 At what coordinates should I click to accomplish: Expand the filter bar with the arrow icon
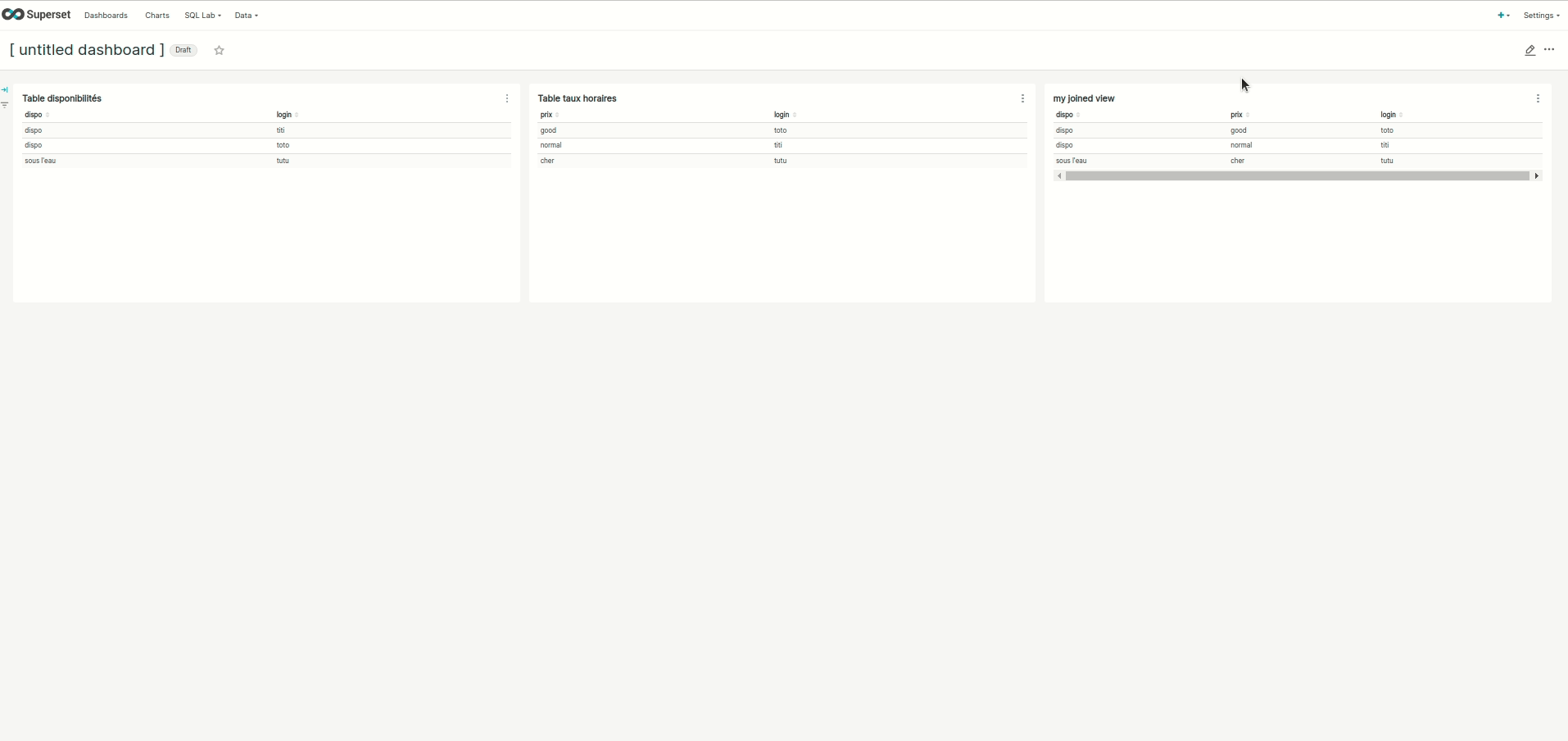point(6,89)
